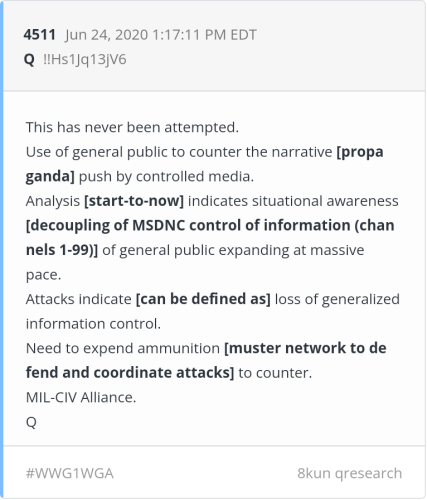Select the tripcode !!Hs1Jq13jV6
Viewport: 427px width, 500px height.
[85, 60]
